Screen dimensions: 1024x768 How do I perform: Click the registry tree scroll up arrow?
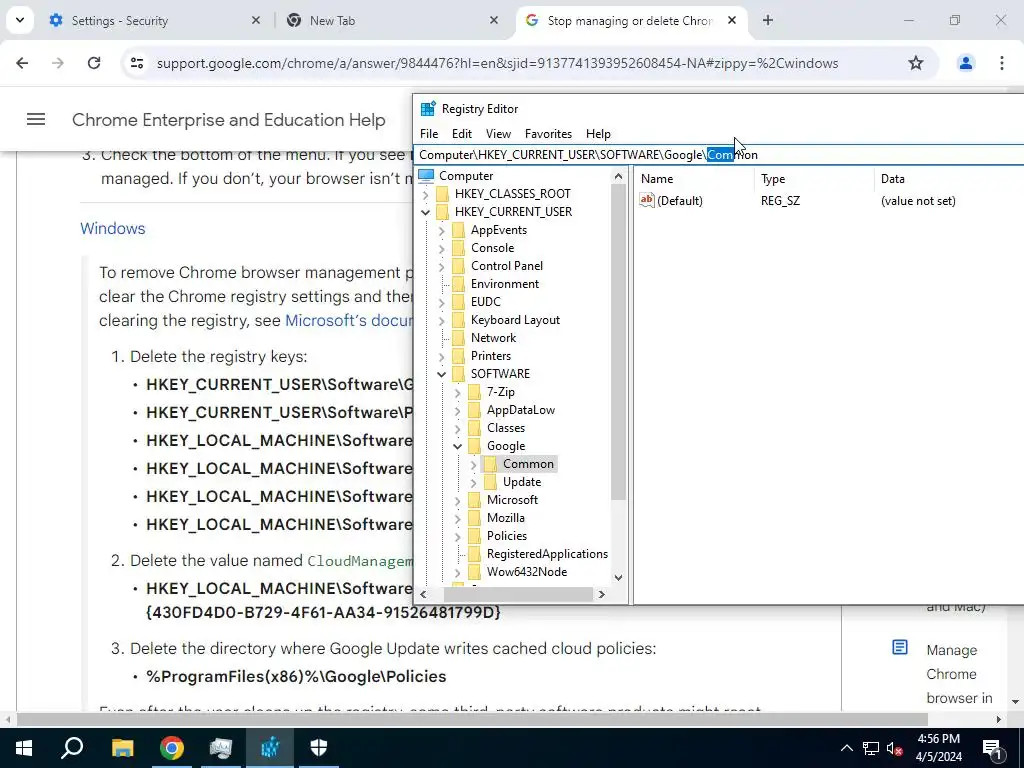[618, 176]
